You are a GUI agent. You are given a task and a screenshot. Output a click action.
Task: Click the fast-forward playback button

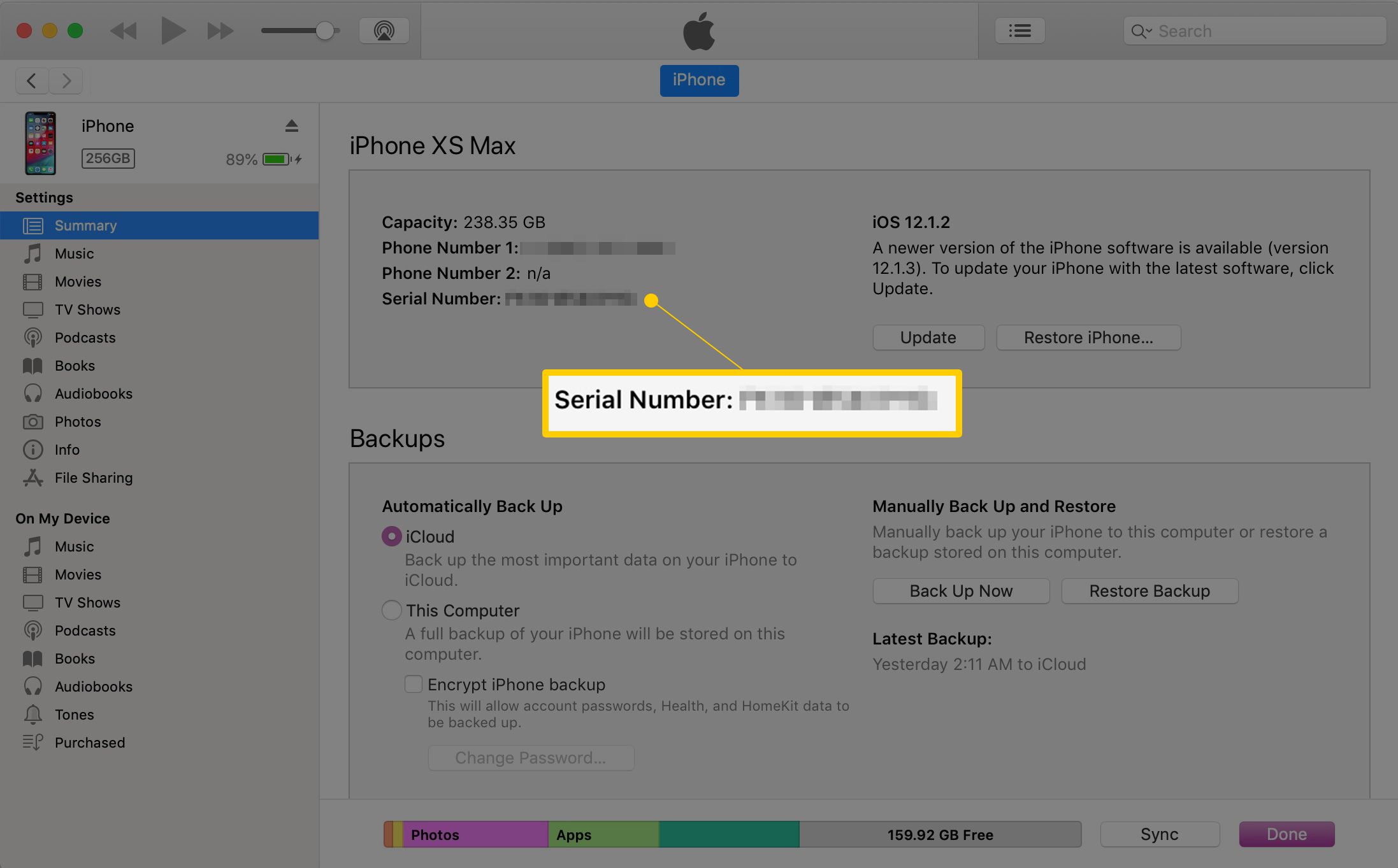click(220, 31)
